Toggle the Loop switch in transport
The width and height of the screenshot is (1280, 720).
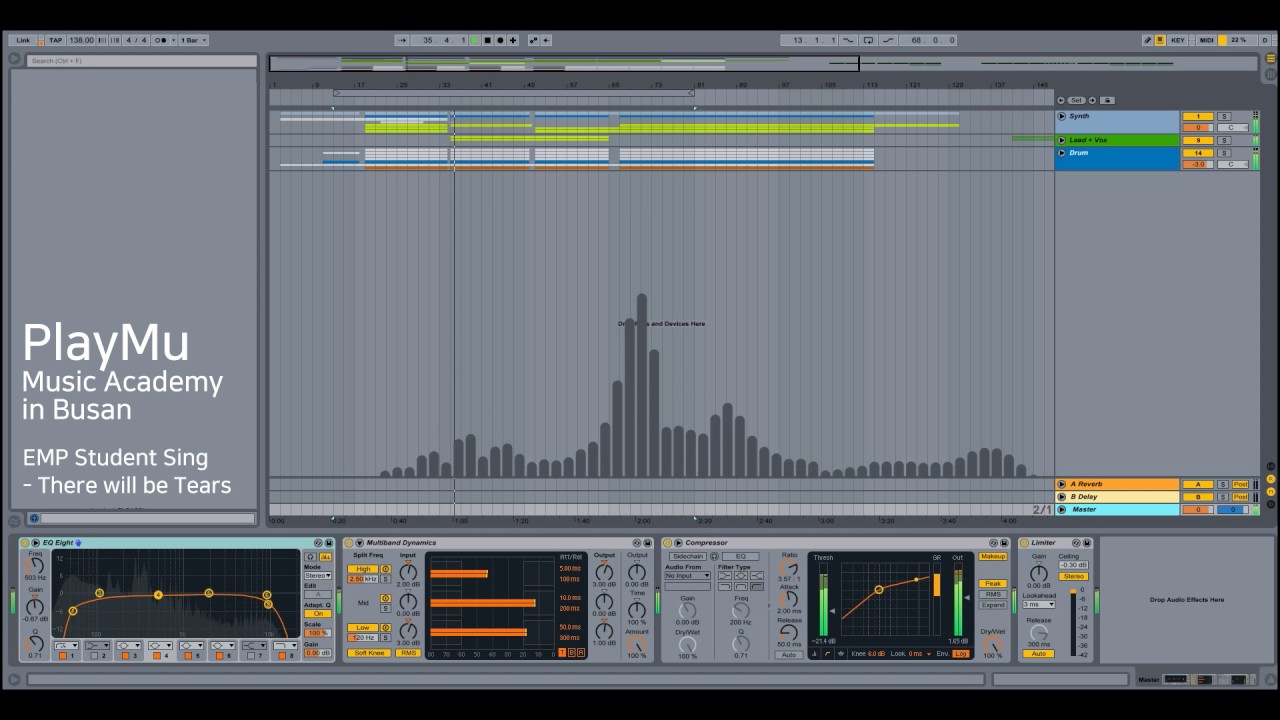click(868, 40)
